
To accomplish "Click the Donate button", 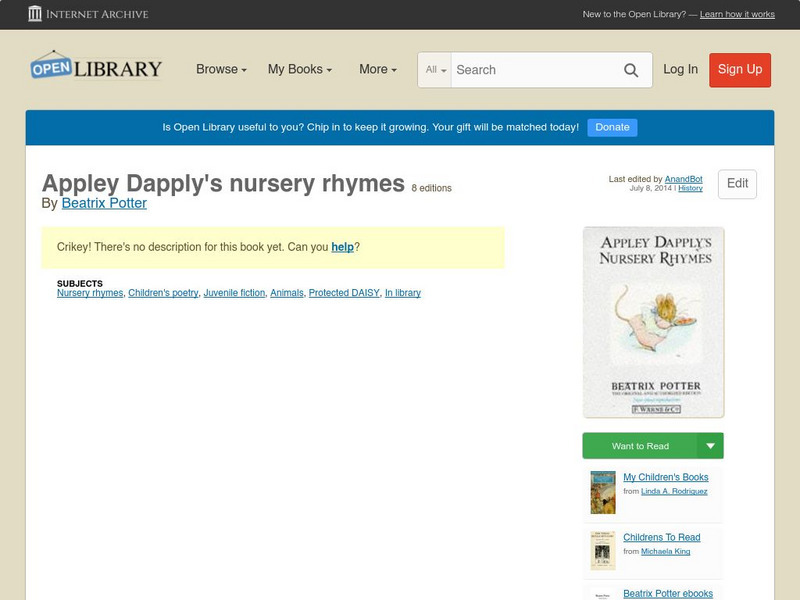I will pyautogui.click(x=611, y=127).
